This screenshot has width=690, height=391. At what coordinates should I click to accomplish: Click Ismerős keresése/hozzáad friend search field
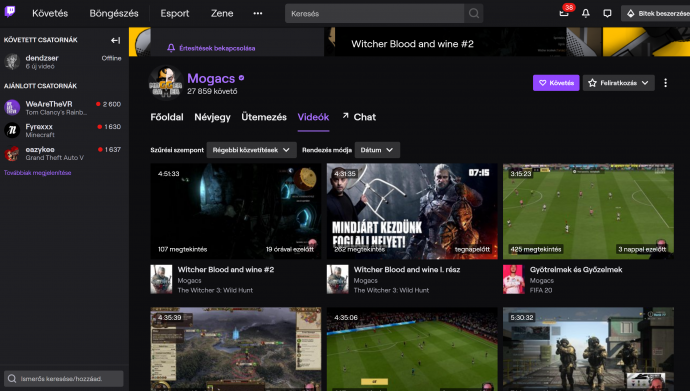tap(64, 379)
